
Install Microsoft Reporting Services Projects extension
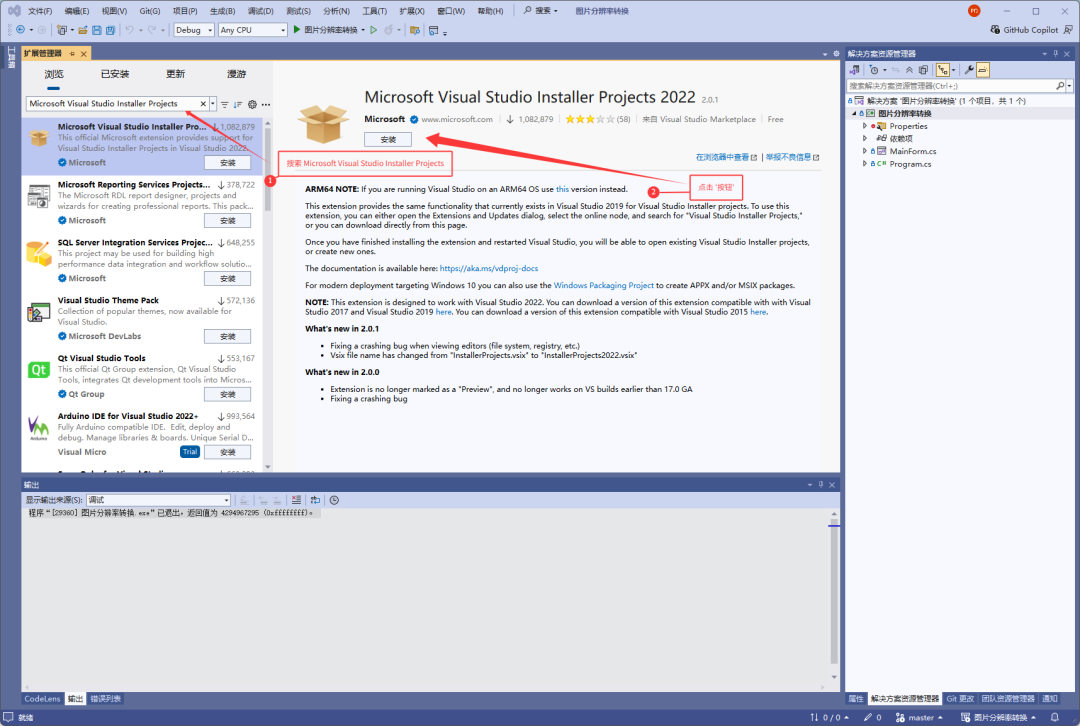pyautogui.click(x=227, y=220)
